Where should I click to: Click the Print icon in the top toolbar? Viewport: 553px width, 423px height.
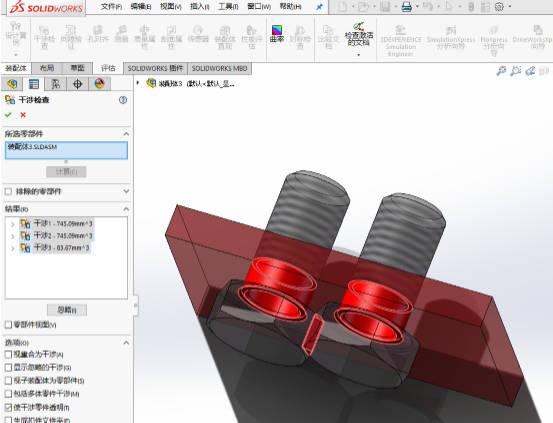click(407, 7)
